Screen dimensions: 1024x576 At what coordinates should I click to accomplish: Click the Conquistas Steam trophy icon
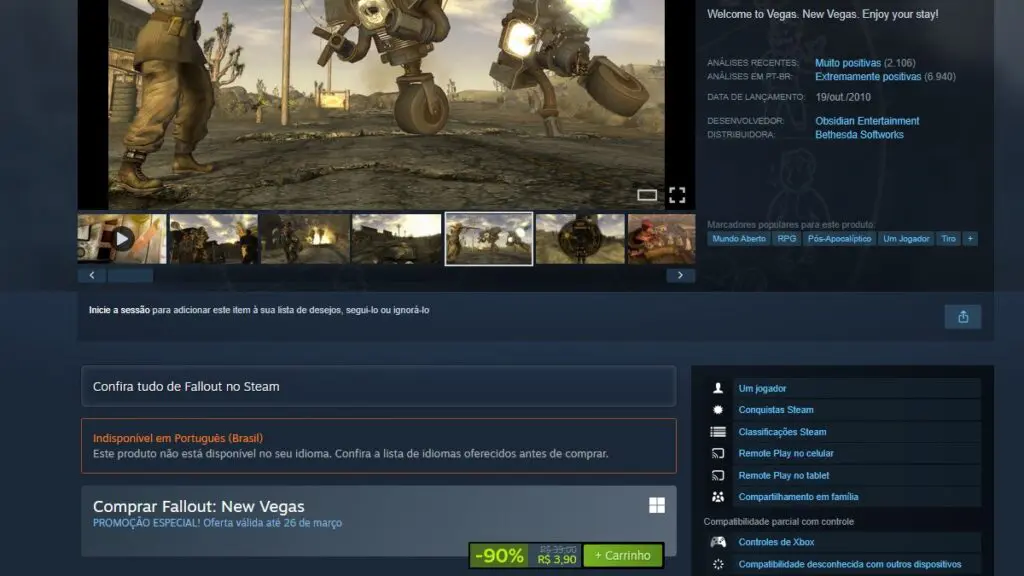[x=716, y=410]
